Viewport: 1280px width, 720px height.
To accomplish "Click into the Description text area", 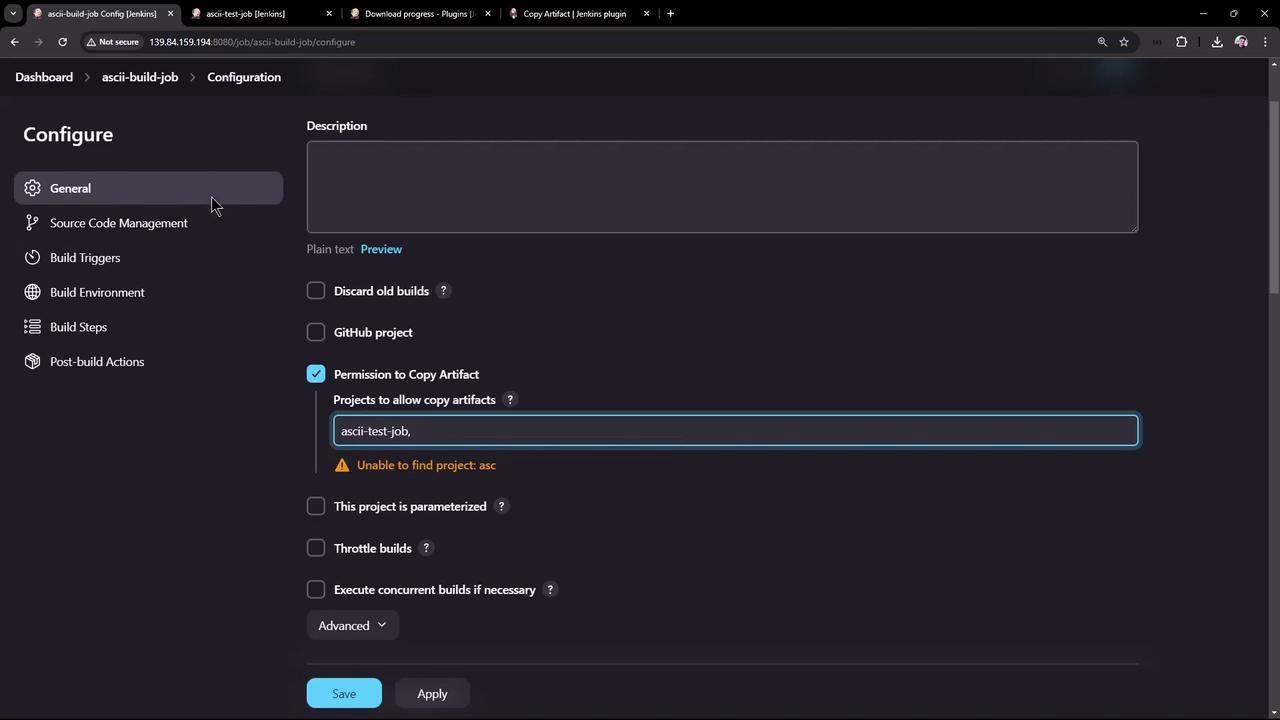I will click(722, 187).
